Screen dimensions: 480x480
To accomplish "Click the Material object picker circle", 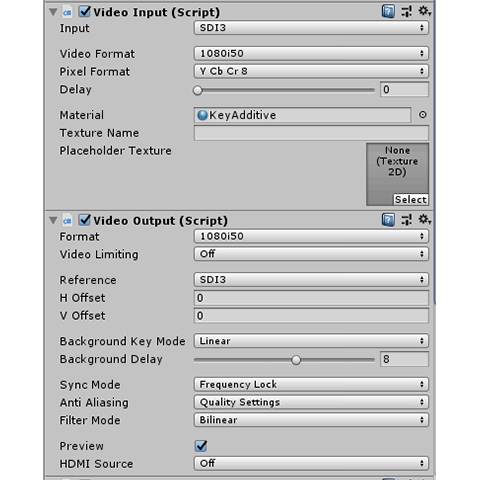I will [x=423, y=115].
